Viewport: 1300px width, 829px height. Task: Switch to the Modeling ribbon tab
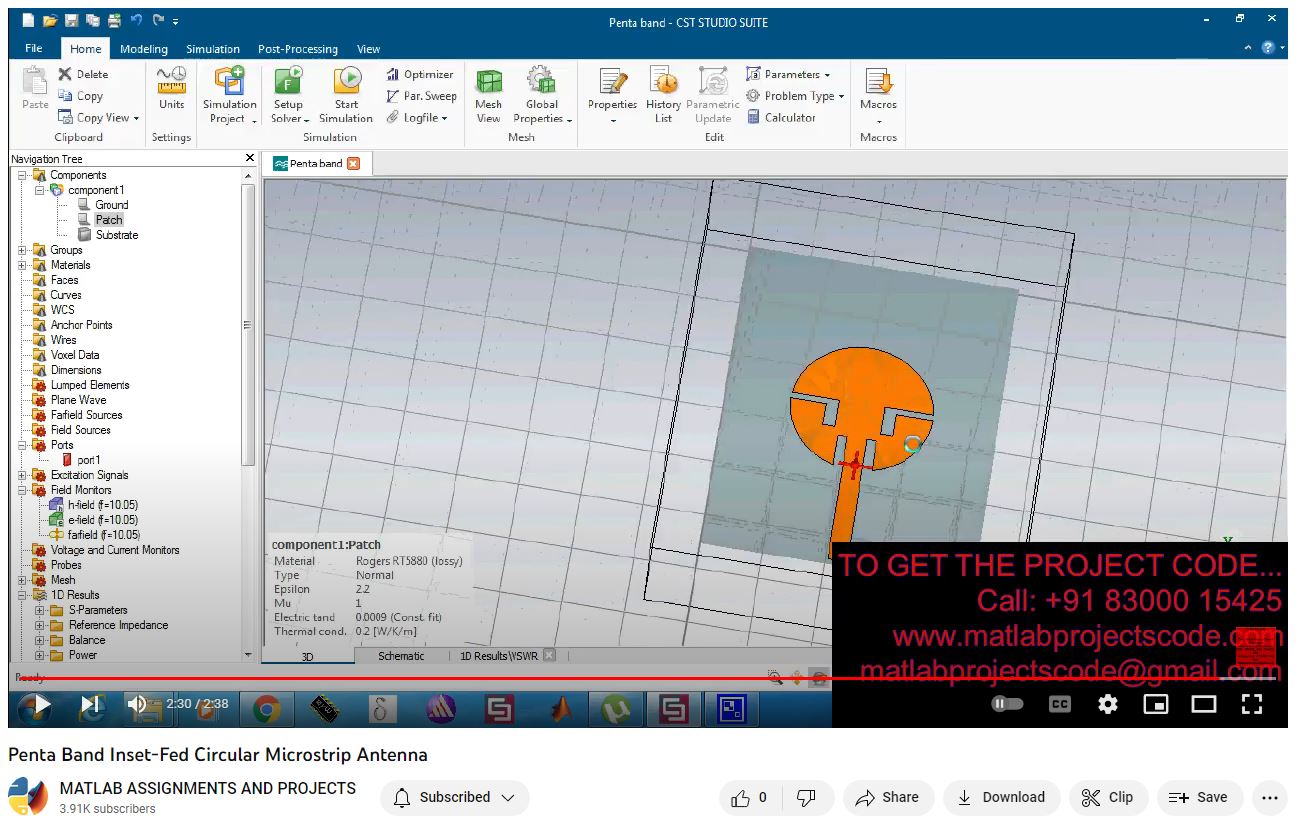tap(143, 49)
